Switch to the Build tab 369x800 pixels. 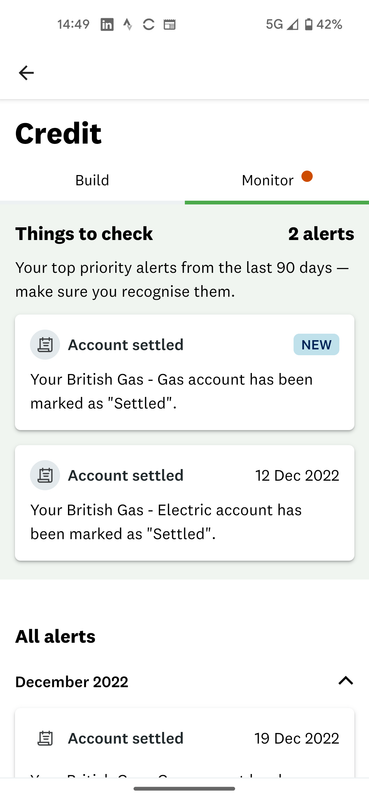pos(92,180)
